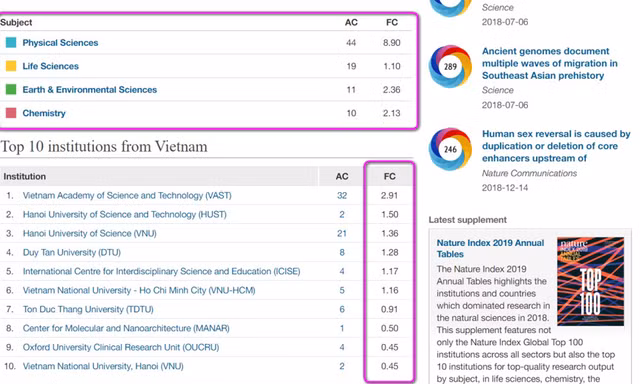Image resolution: width=640 pixels, height=384 pixels.
Task: Click the AC count 32 for VAST
Action: [x=342, y=195]
